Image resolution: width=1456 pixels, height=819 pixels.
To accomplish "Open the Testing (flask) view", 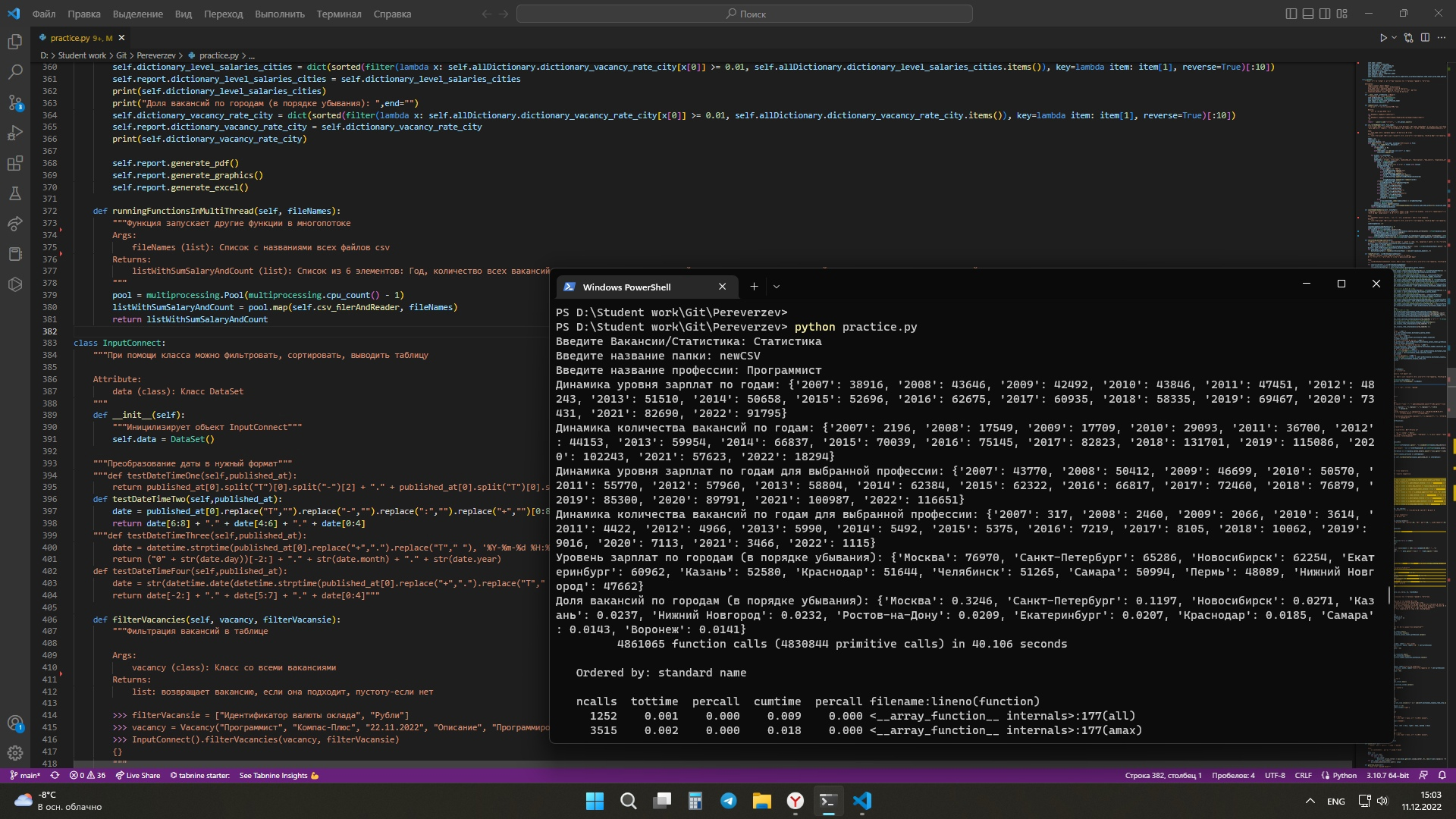I will click(x=15, y=193).
